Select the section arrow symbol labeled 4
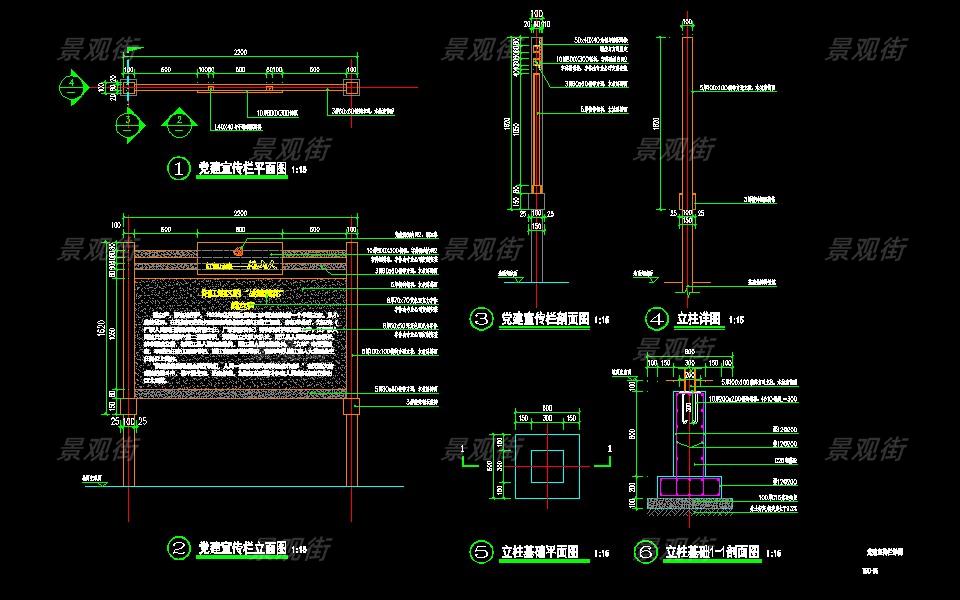Screen dimensions: 960x600 pyautogui.click(x=73, y=88)
